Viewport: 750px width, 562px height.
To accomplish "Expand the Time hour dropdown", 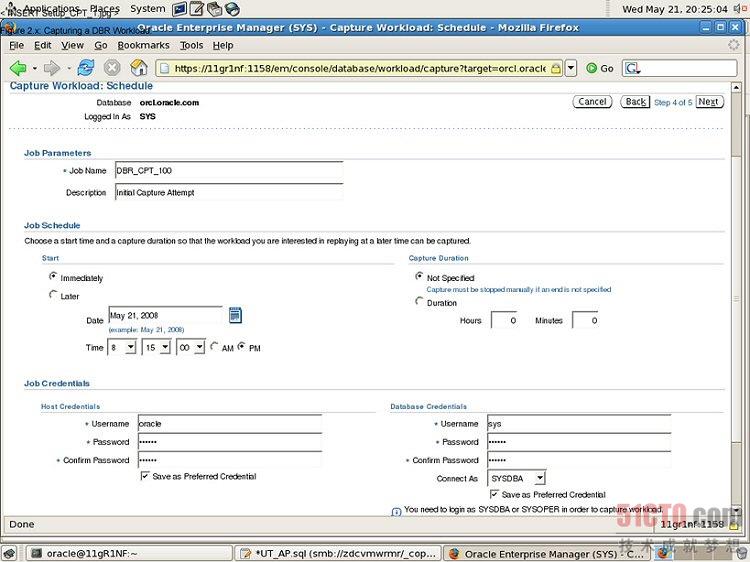I will click(x=122, y=347).
